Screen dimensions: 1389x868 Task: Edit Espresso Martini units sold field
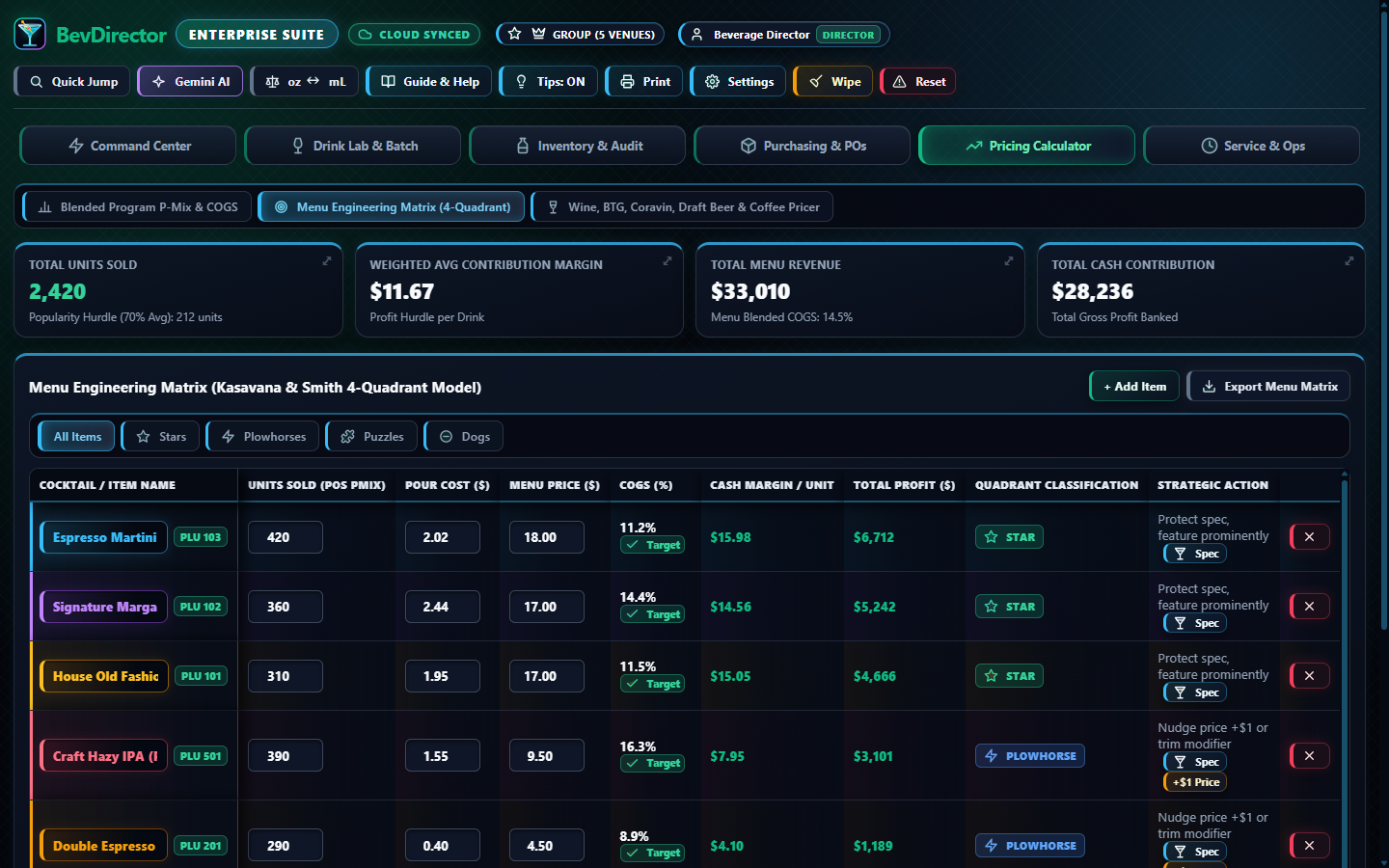click(286, 537)
